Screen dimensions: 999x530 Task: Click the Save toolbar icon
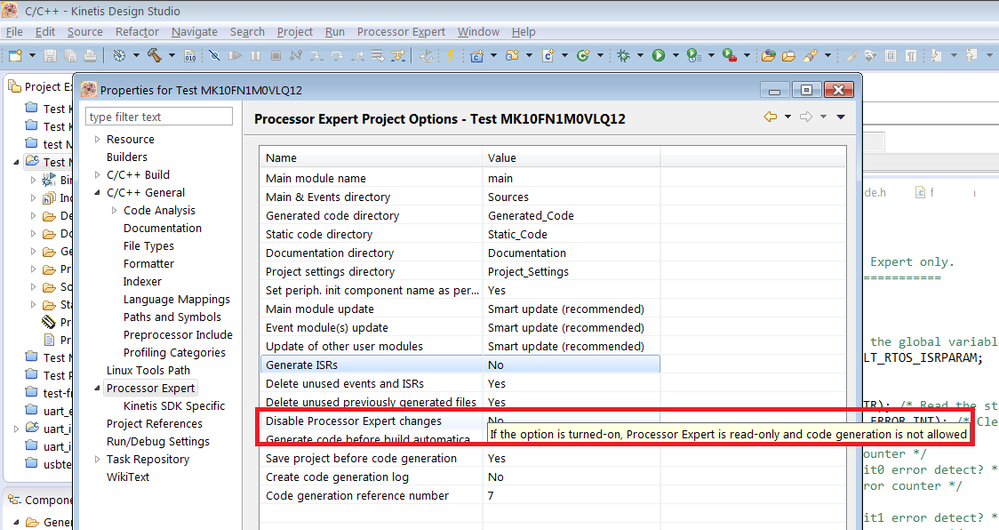[x=50, y=56]
